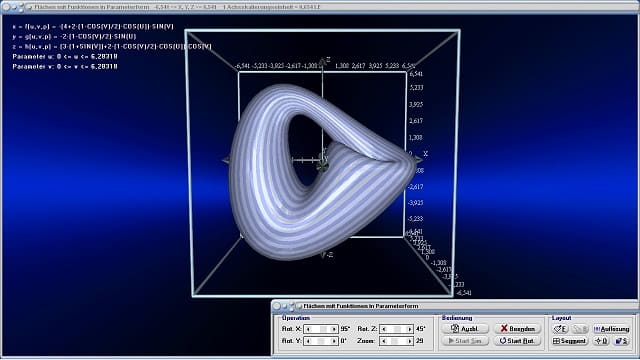Viewport: 640px width, 360px height.
Task: Click the 'Parameter u: 0 <= u <= 6,28318' text
Action: 65,56
